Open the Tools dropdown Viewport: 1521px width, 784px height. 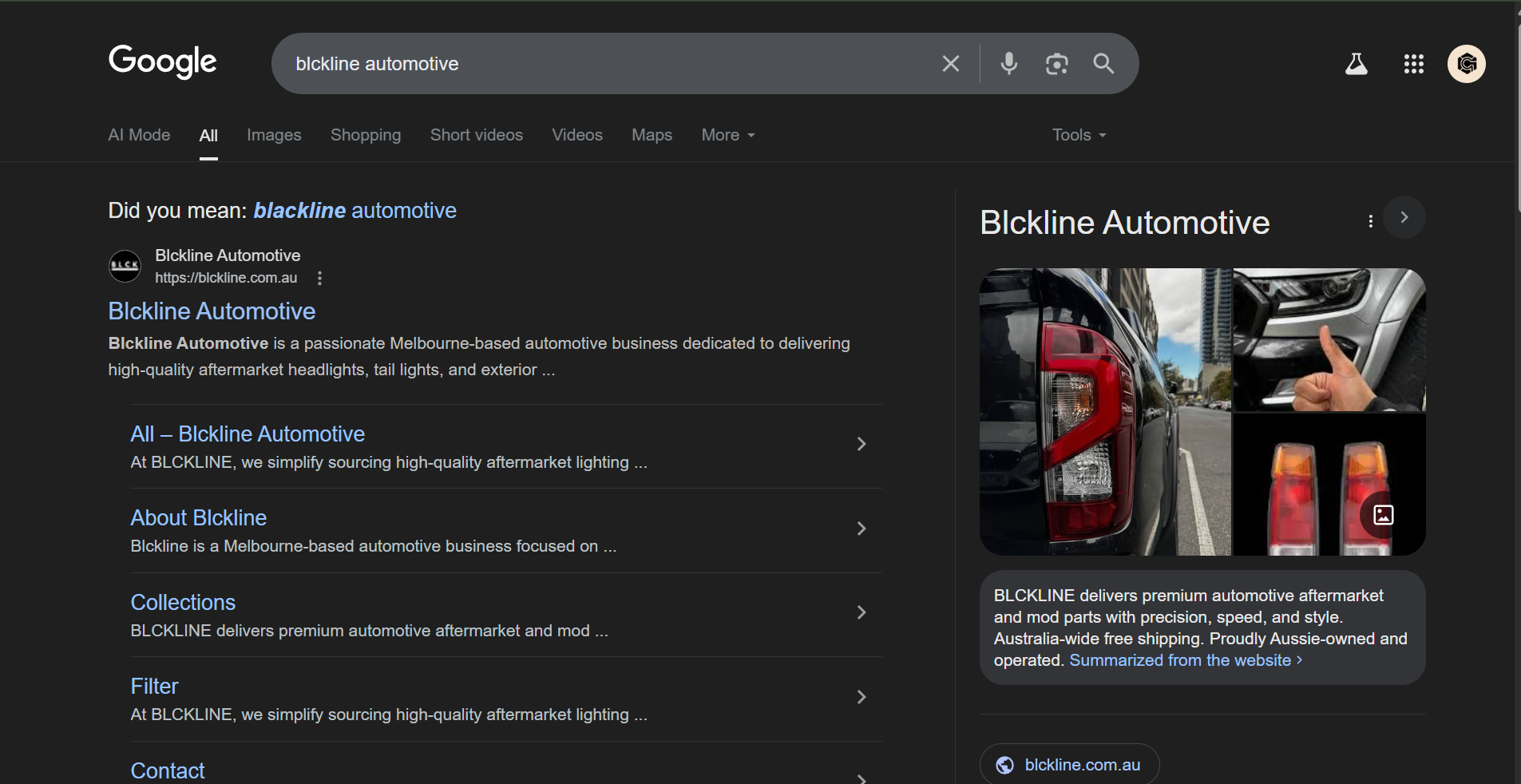coord(1079,135)
